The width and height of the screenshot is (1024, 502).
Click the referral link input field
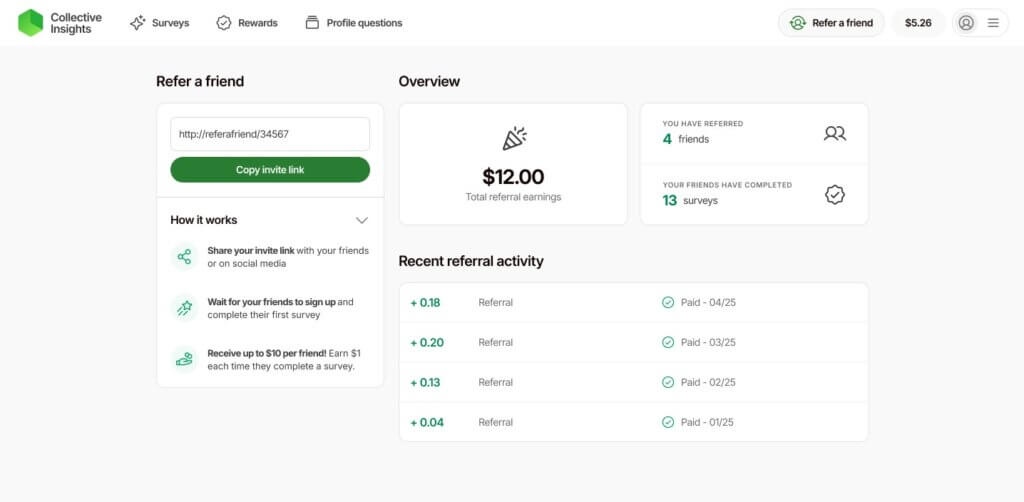270,134
